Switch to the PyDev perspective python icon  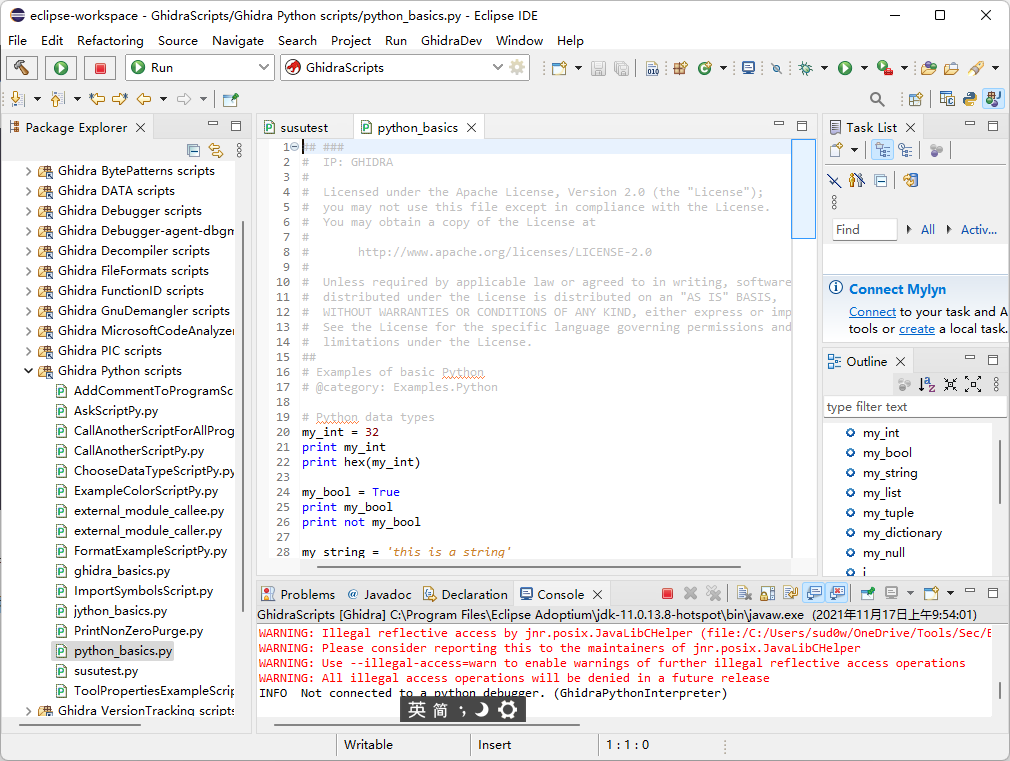[x=970, y=99]
